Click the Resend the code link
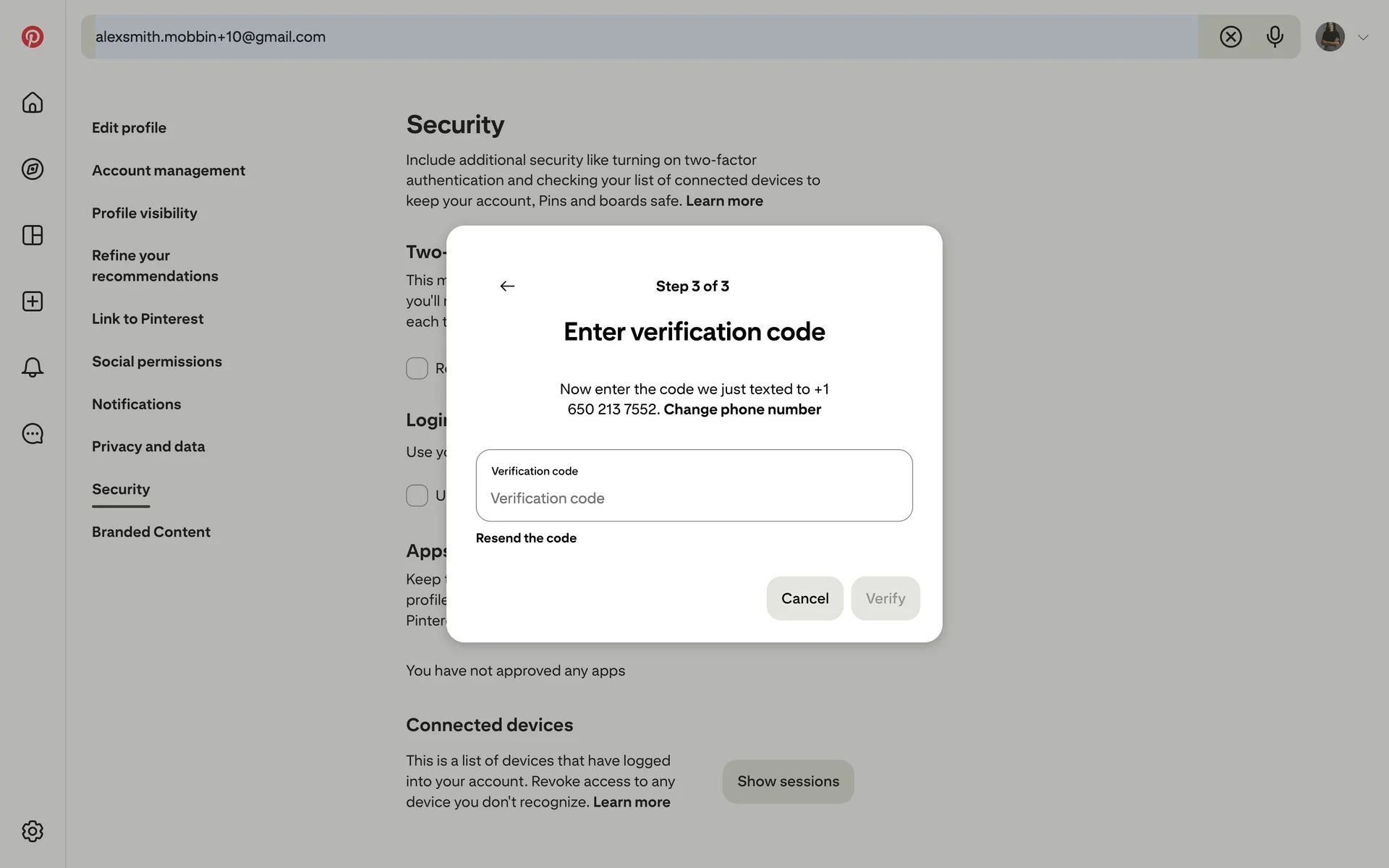The width and height of the screenshot is (1389, 868). tap(526, 538)
